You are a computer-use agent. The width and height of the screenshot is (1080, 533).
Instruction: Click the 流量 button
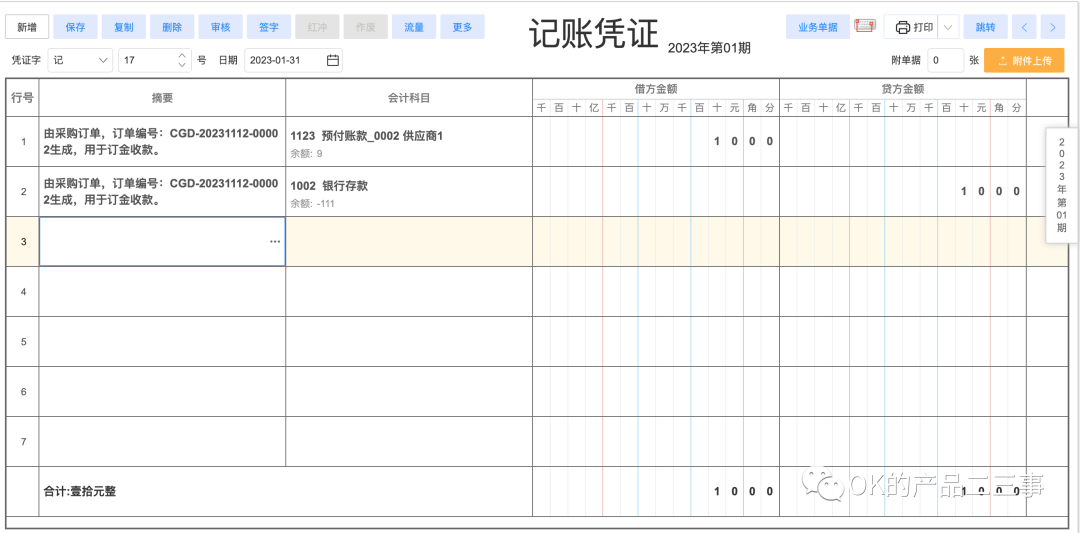coord(414,28)
